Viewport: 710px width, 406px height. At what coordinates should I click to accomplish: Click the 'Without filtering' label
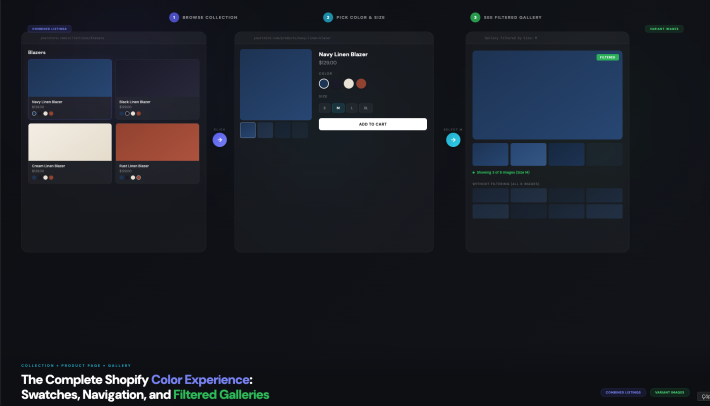point(506,184)
